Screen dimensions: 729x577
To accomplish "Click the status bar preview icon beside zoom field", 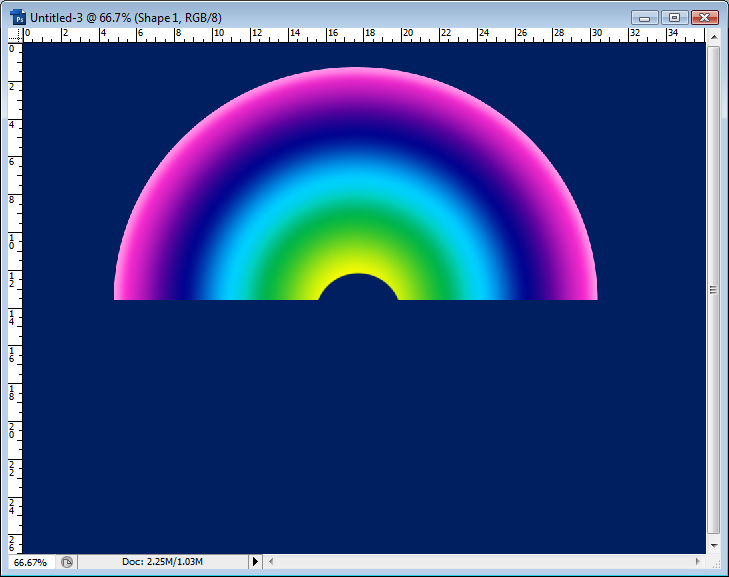I will [x=67, y=562].
